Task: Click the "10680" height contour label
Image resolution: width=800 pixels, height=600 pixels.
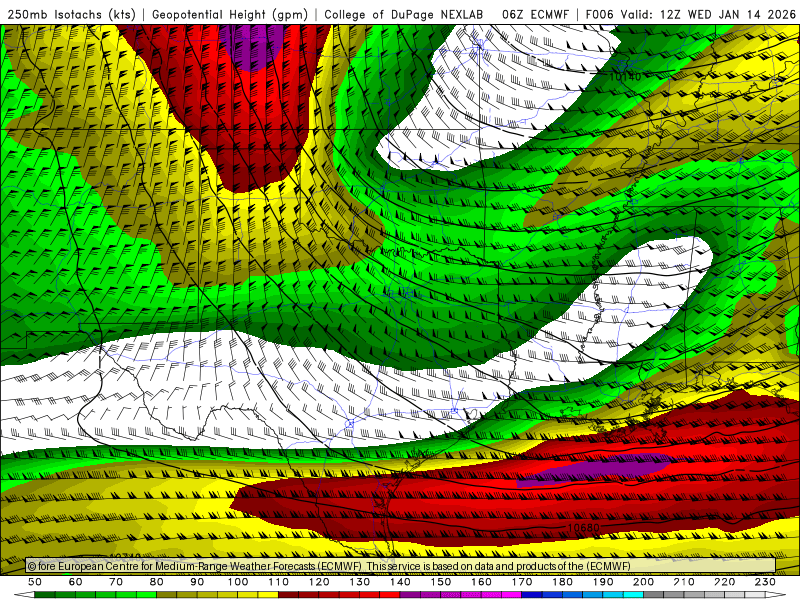Action: coord(583,528)
